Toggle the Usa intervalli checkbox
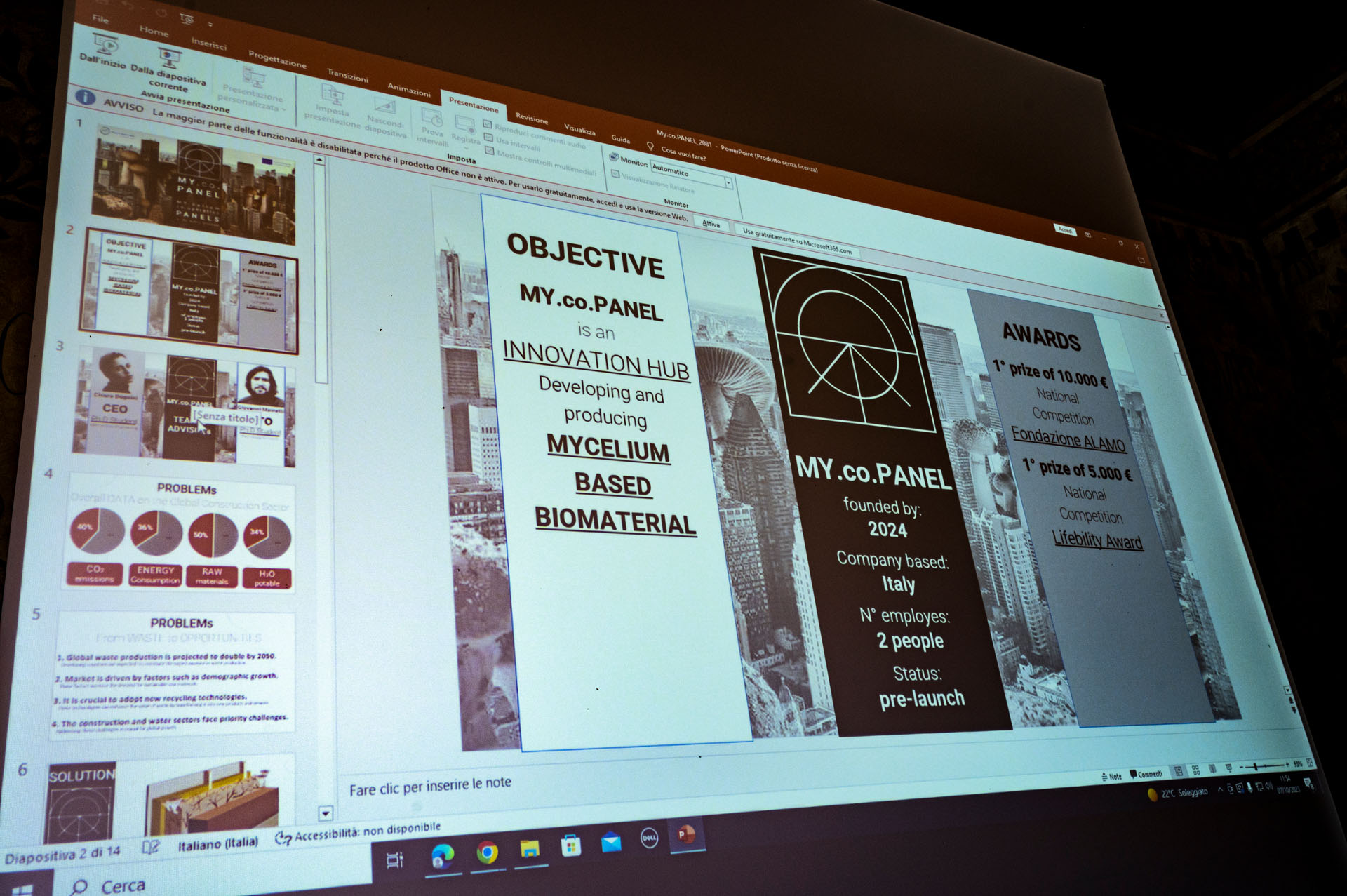 pyautogui.click(x=489, y=137)
